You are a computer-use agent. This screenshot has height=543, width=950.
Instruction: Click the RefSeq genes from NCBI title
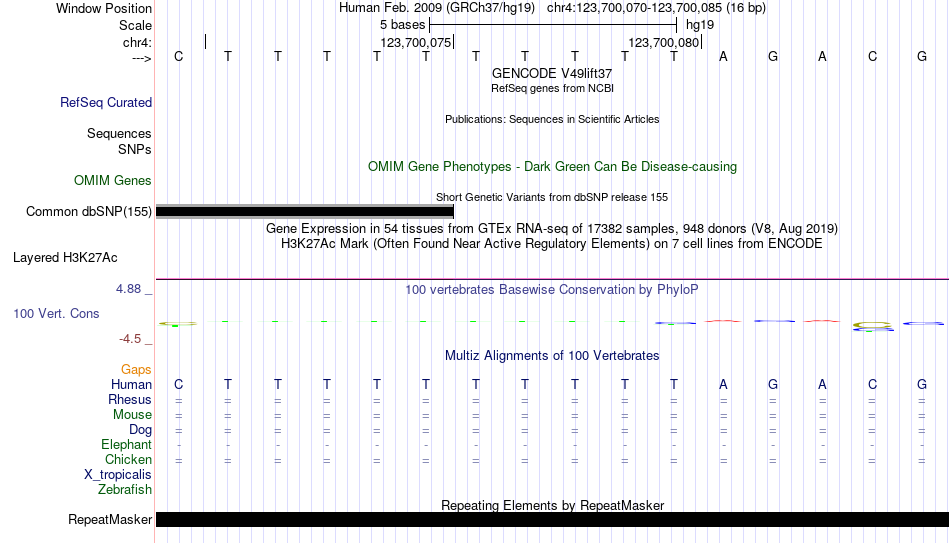[552, 88]
